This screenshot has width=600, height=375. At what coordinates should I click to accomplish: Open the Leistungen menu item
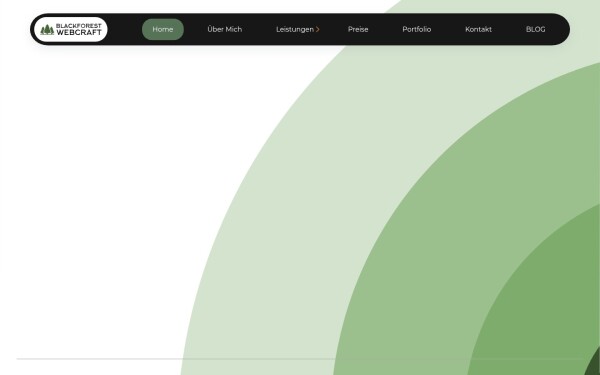[295, 29]
